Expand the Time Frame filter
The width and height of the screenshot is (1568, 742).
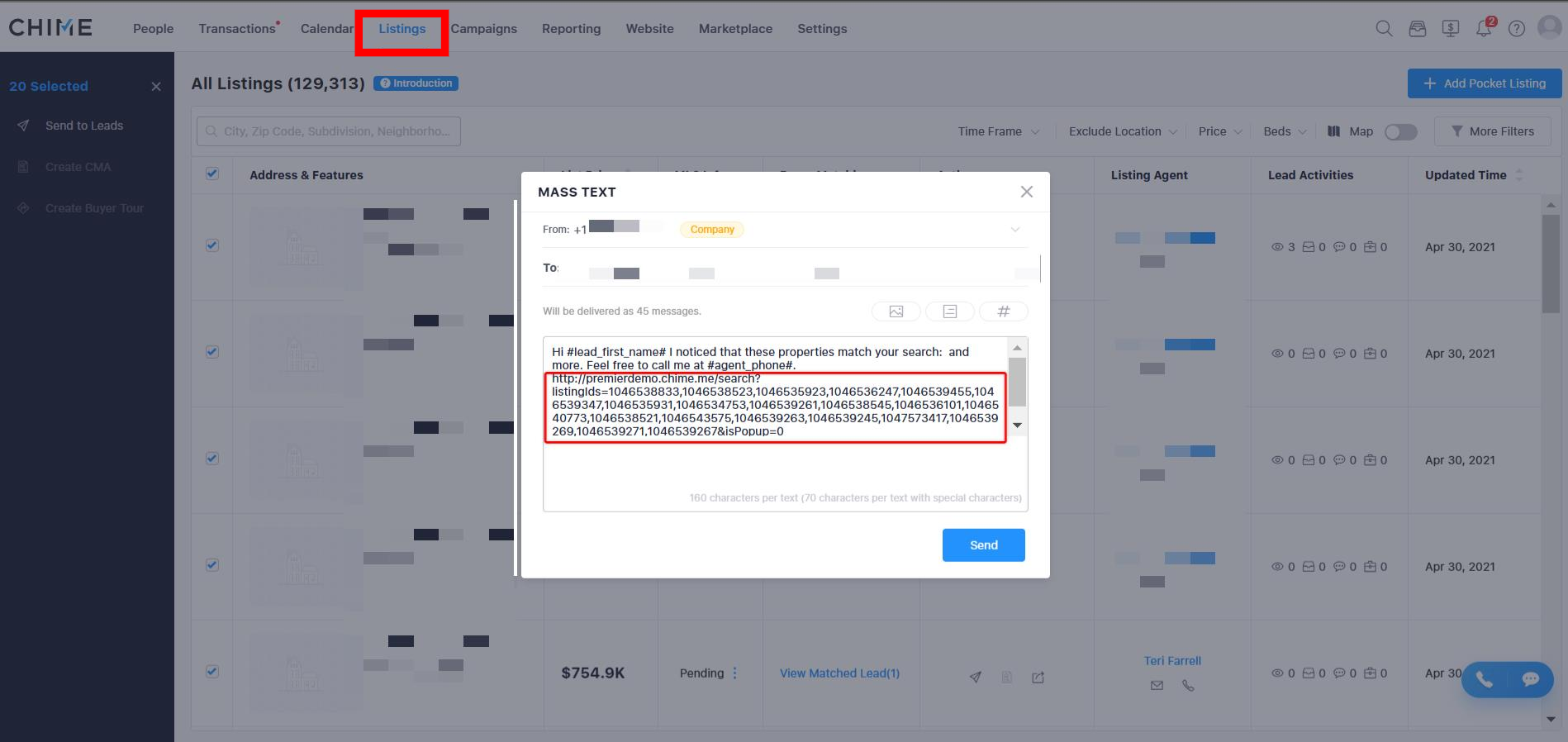(x=998, y=131)
